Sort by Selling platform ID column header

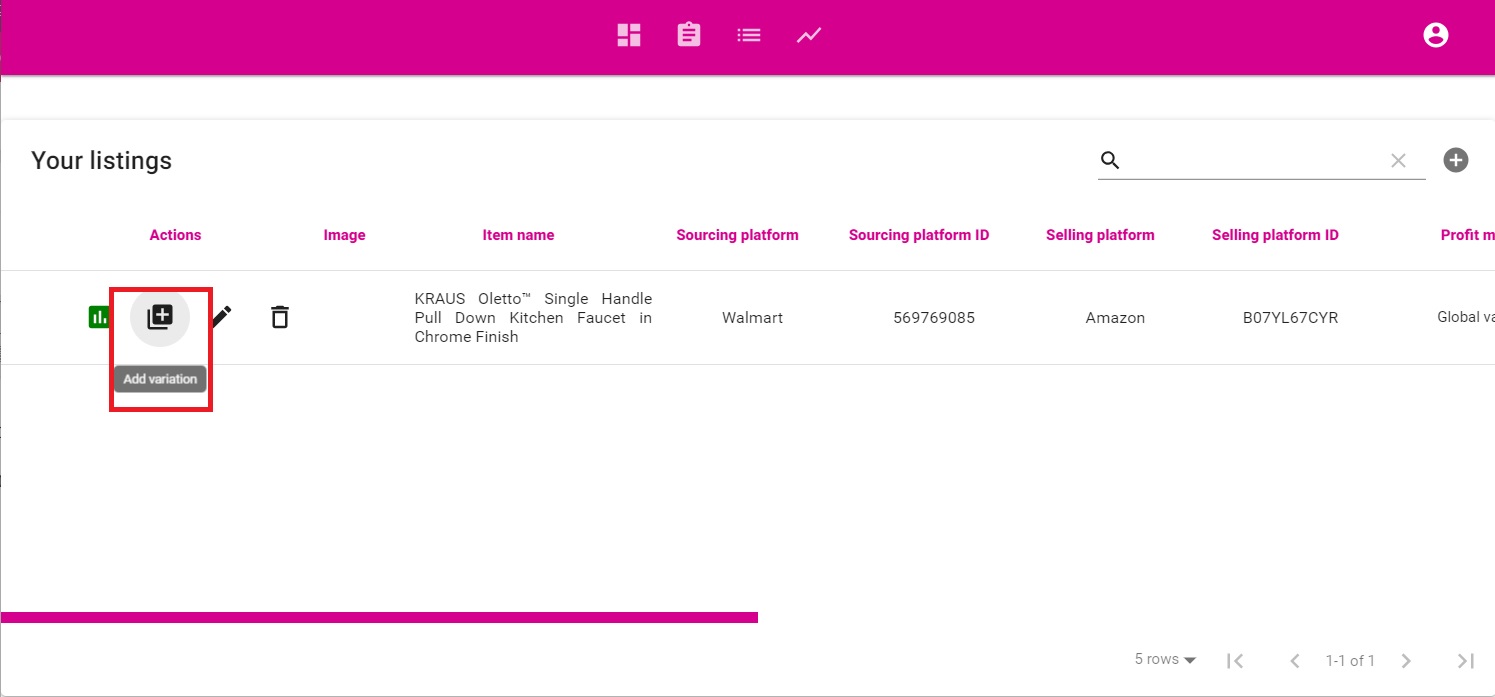pyautogui.click(x=1275, y=235)
